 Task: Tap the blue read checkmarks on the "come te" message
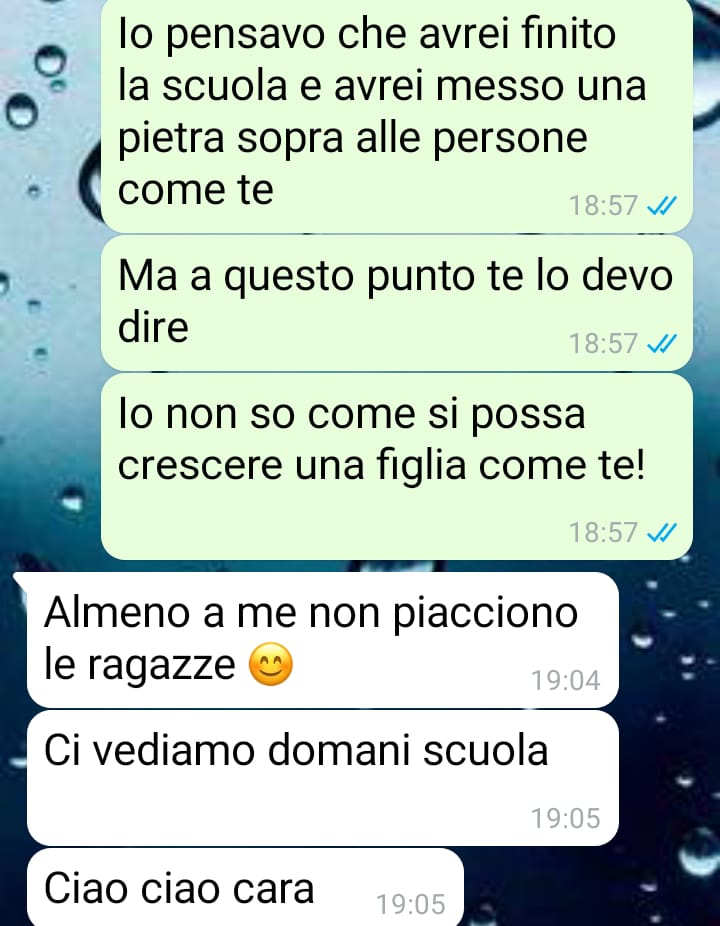point(662,206)
